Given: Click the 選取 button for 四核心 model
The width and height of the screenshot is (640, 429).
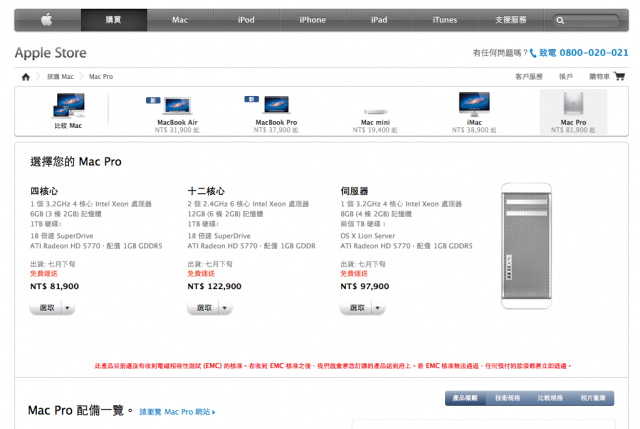Looking at the screenshot, I should (x=46, y=308).
